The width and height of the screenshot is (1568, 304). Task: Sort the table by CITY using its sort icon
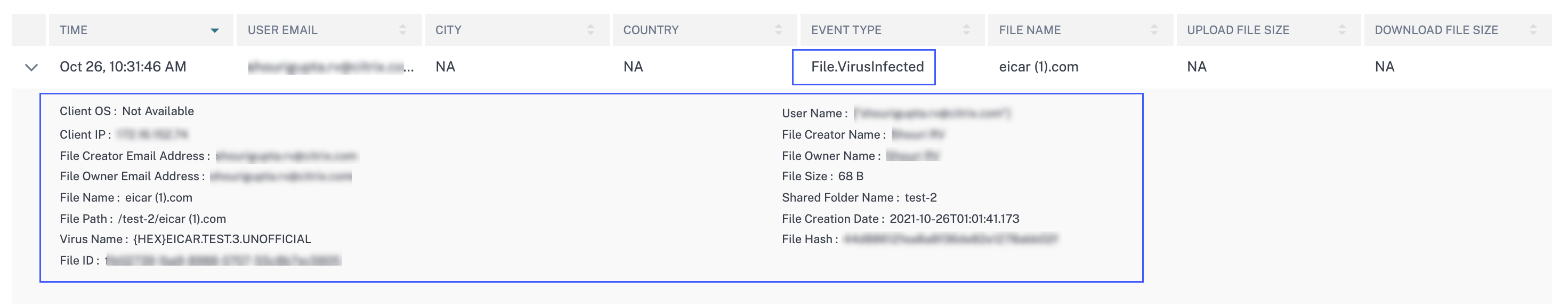[x=590, y=30]
